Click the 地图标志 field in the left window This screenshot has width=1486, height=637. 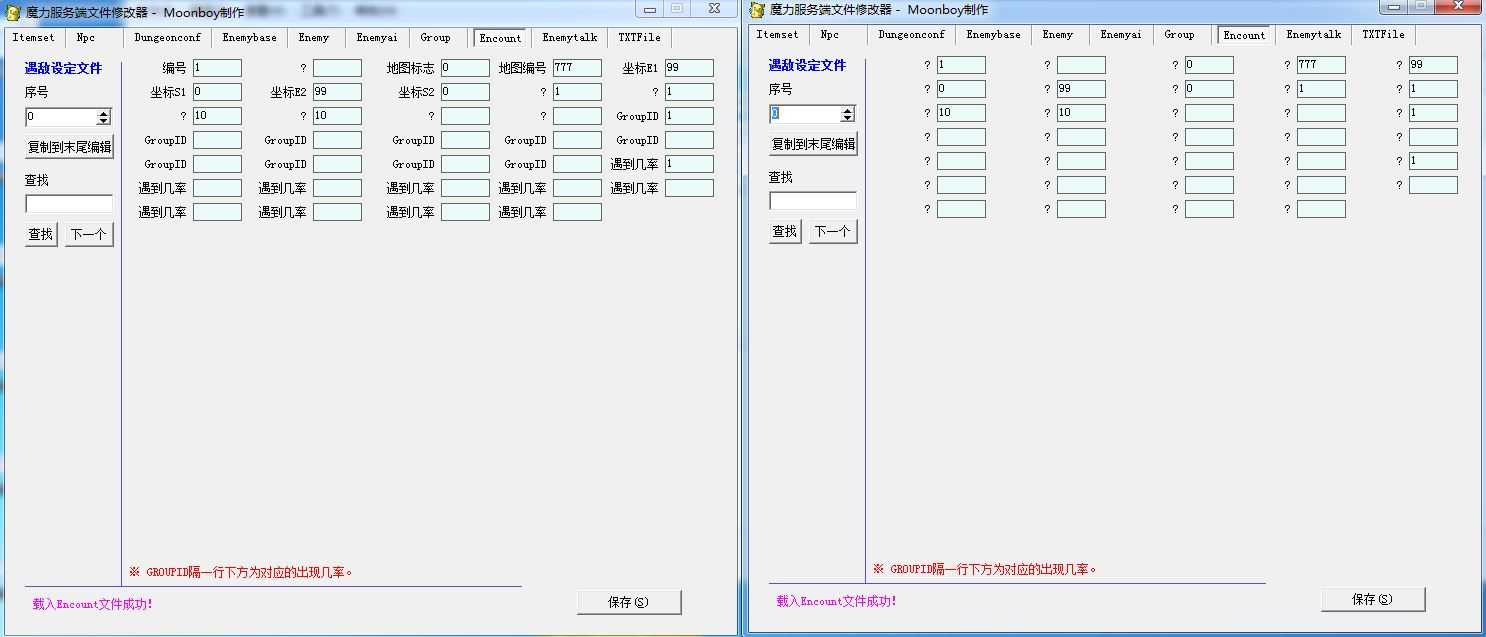point(465,68)
